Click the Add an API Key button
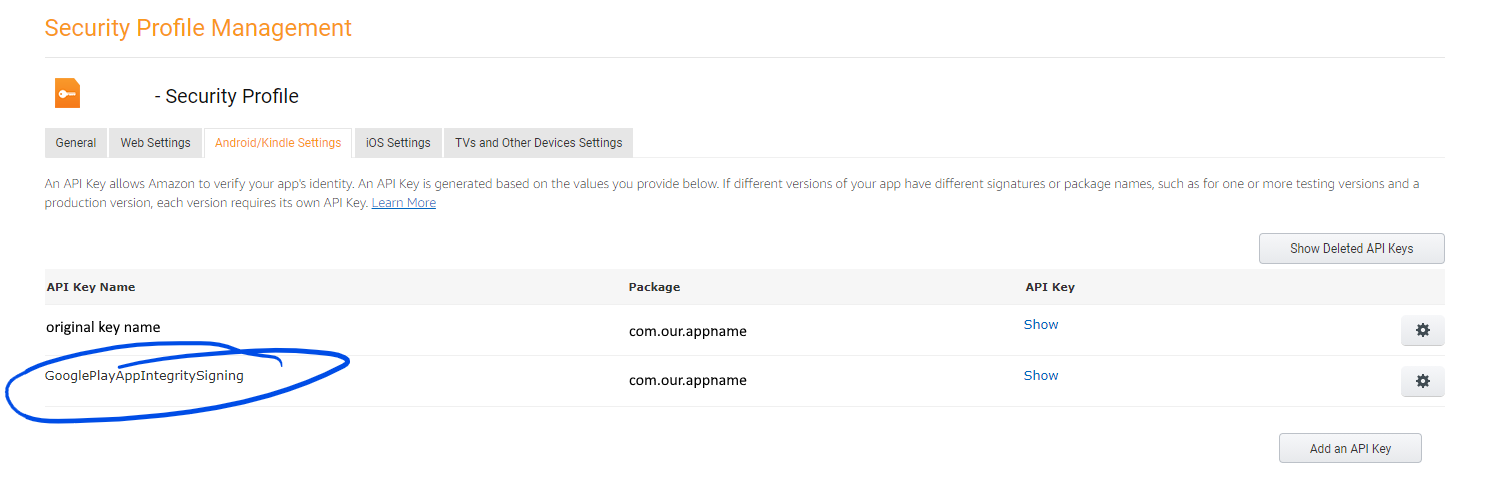 pos(1349,449)
